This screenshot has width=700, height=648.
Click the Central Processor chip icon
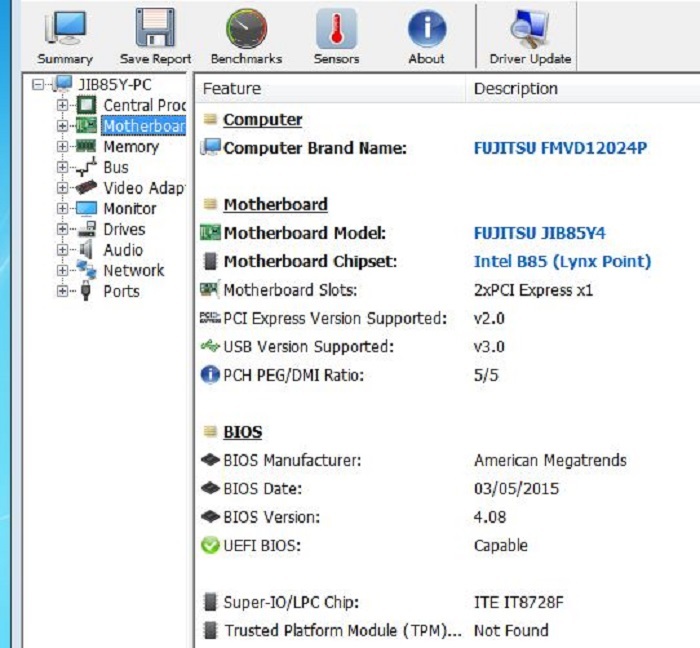[86, 105]
